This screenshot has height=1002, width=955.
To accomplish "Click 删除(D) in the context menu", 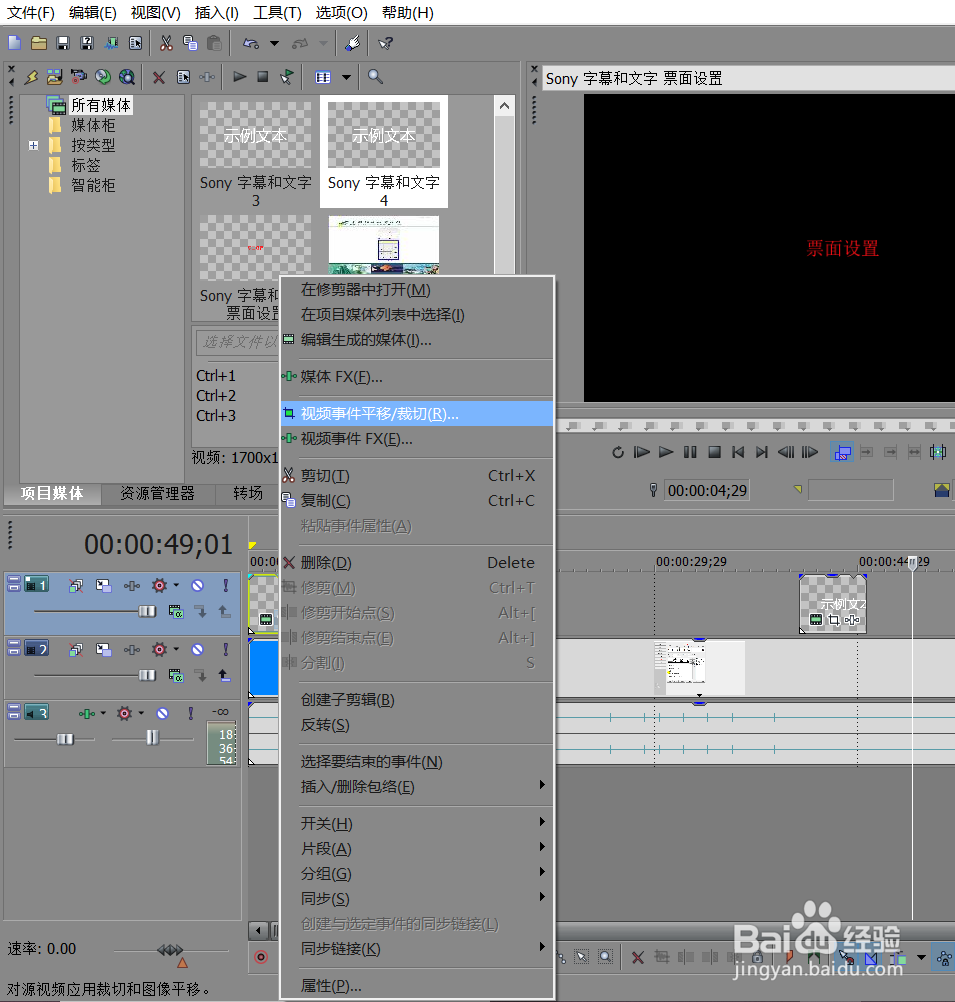I will click(x=417, y=562).
